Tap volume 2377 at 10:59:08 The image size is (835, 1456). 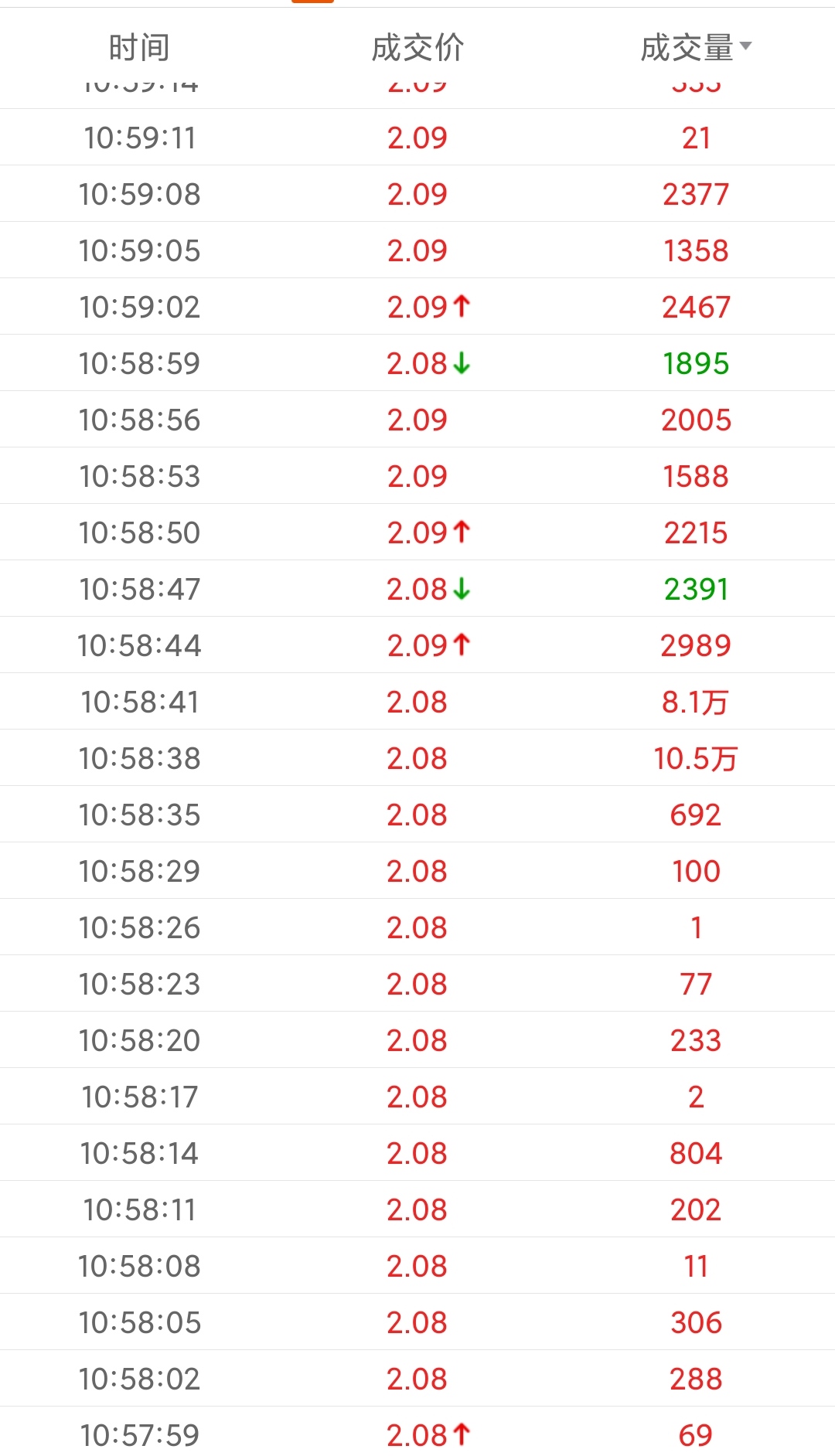[696, 194]
